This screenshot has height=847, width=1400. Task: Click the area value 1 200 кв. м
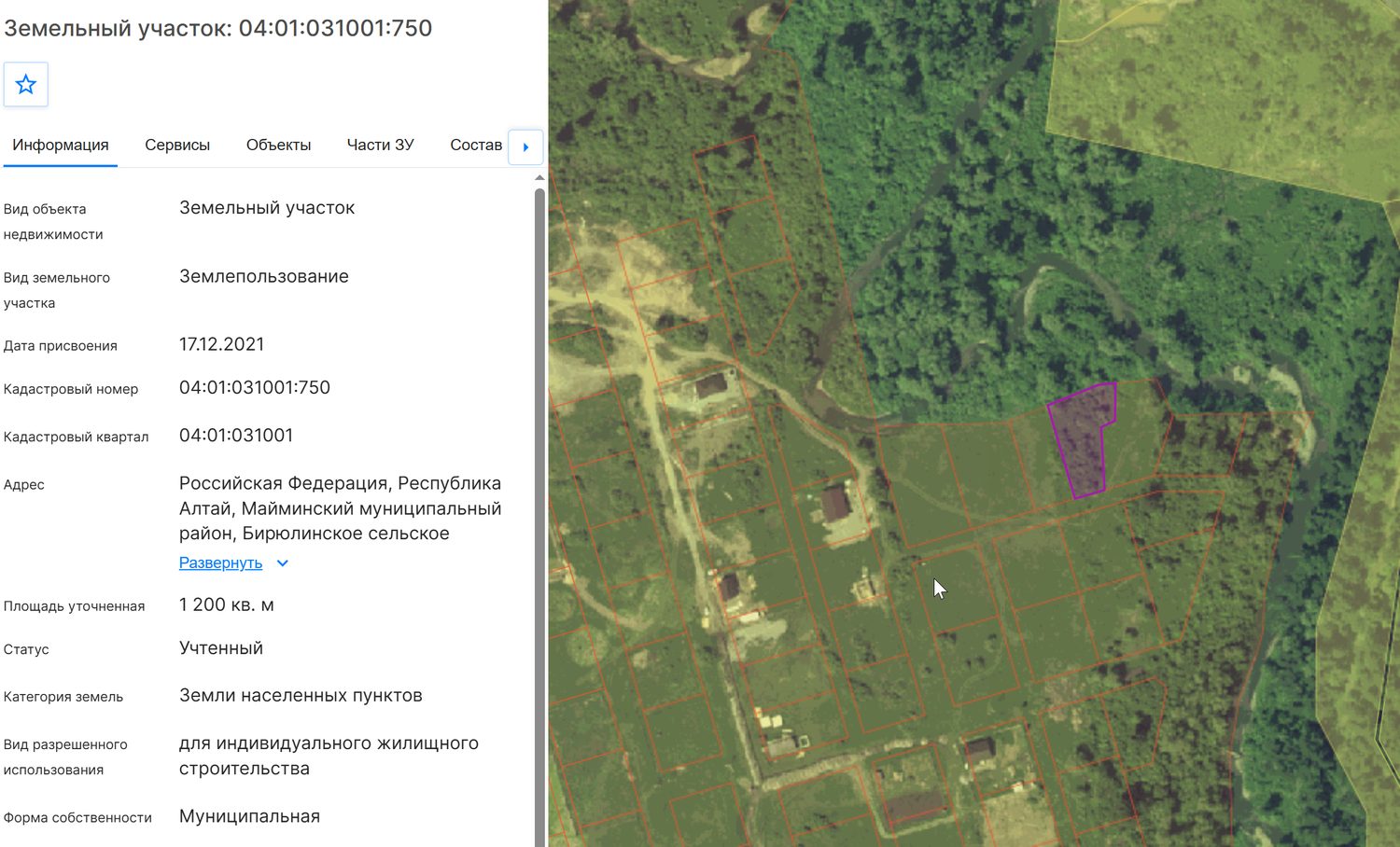point(227,605)
